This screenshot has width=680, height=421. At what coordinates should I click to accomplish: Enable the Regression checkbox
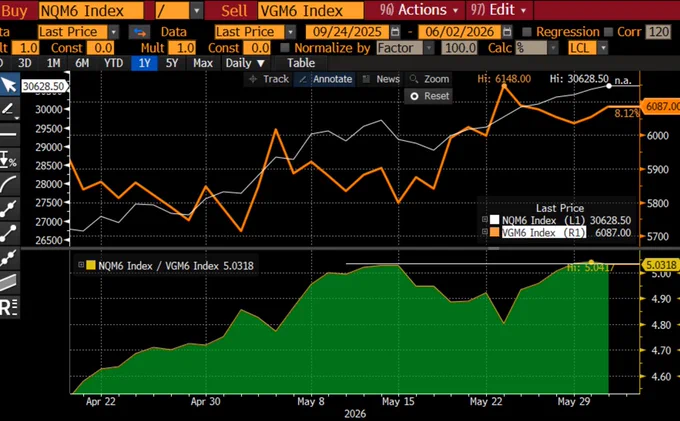tap(526, 32)
